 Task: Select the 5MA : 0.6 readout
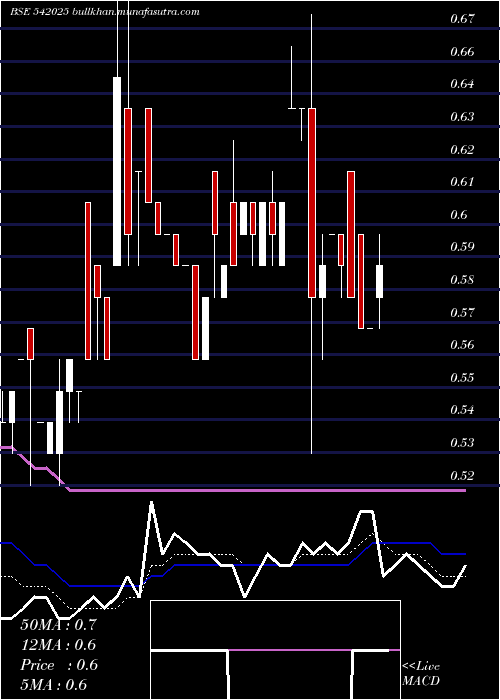54,685
